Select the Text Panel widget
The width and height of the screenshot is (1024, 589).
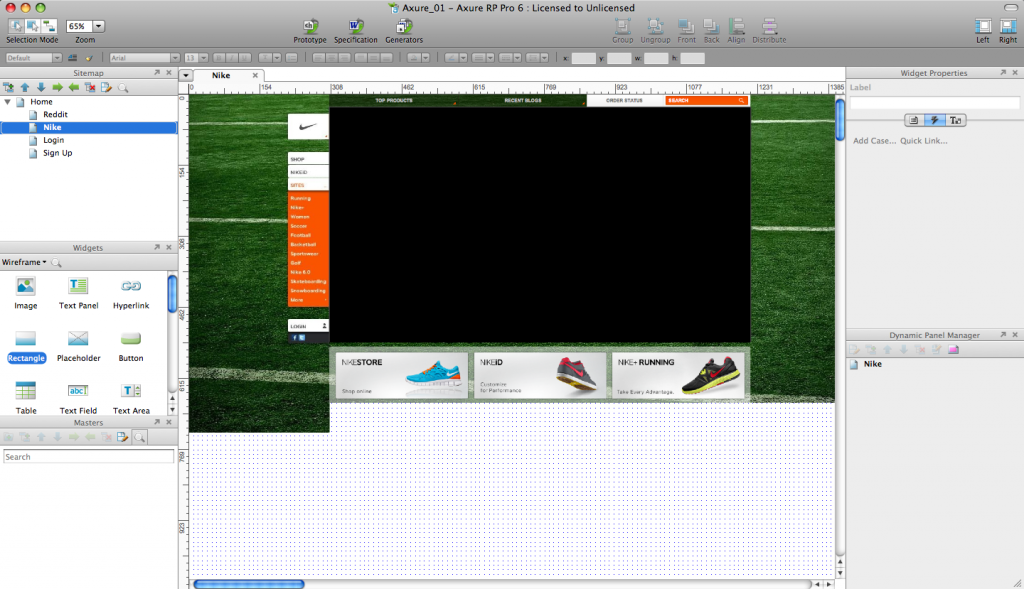[78, 293]
